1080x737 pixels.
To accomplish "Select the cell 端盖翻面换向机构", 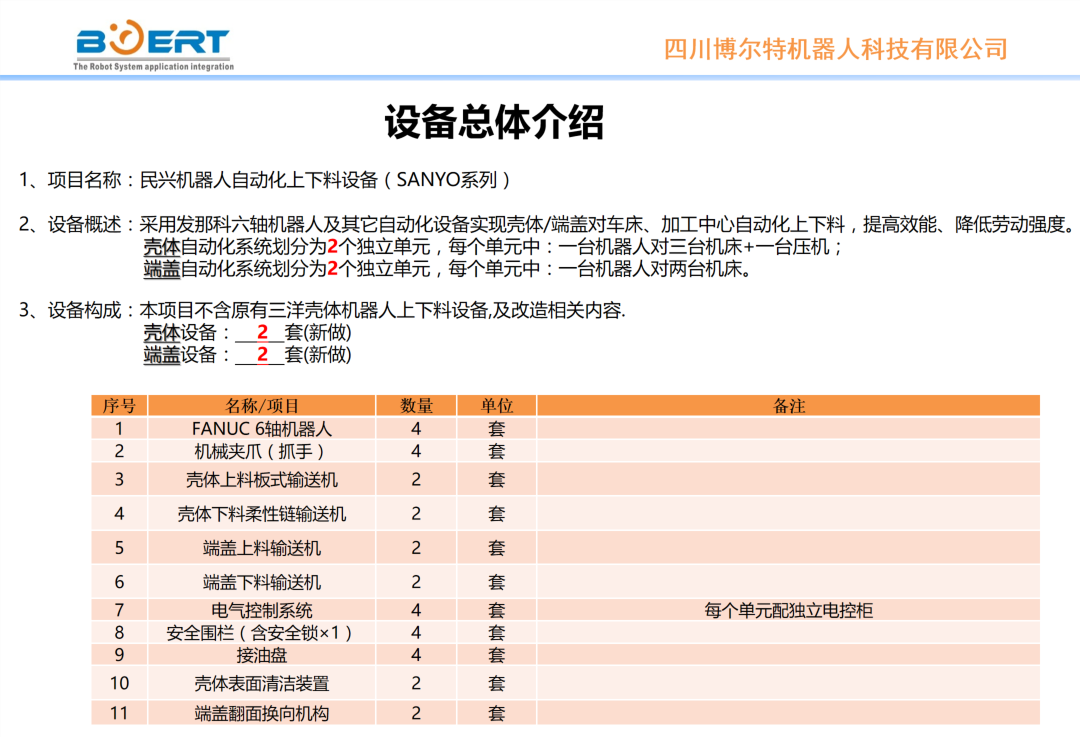I will pos(262,713).
